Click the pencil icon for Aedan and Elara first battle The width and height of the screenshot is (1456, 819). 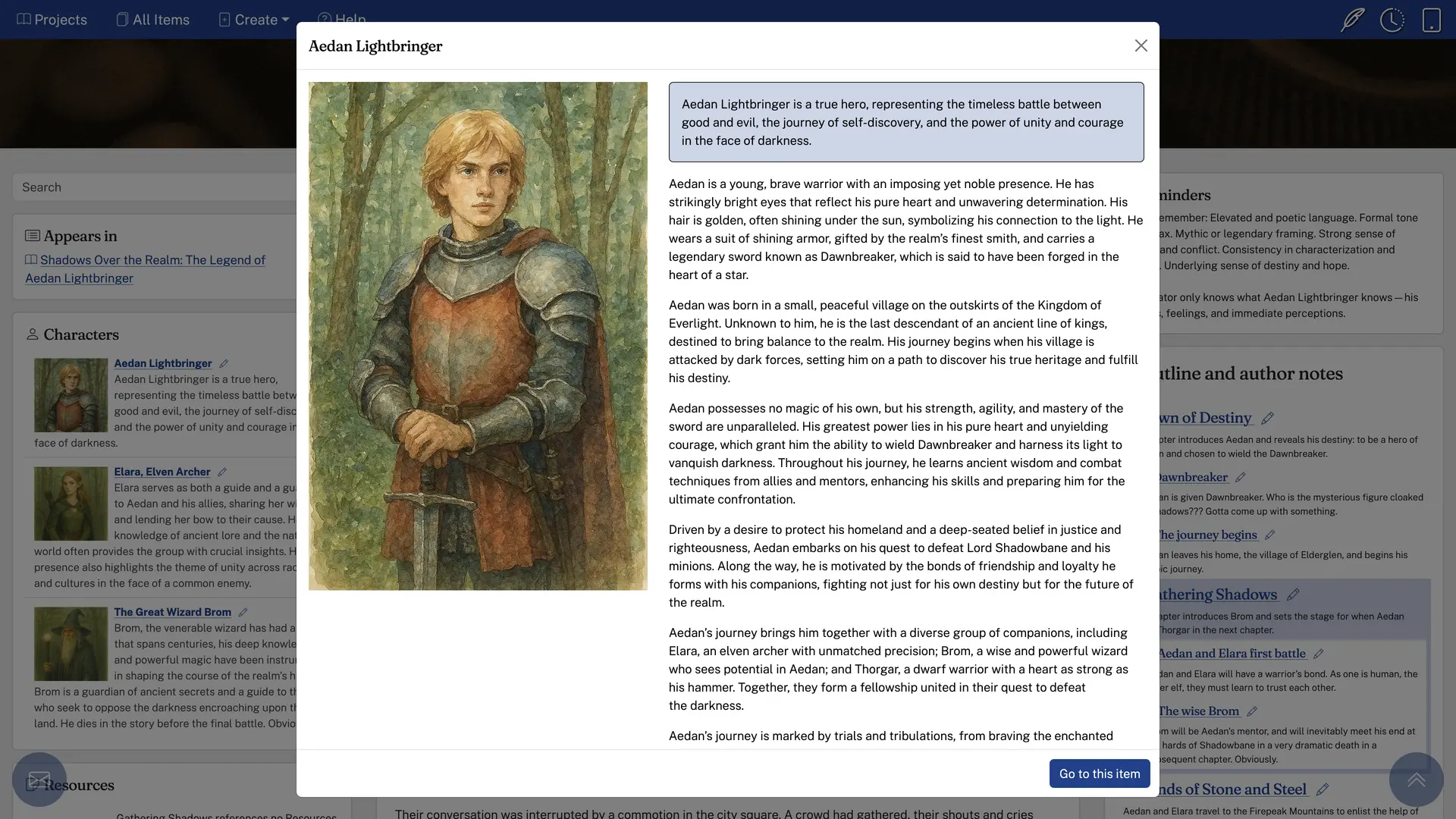click(x=1319, y=654)
